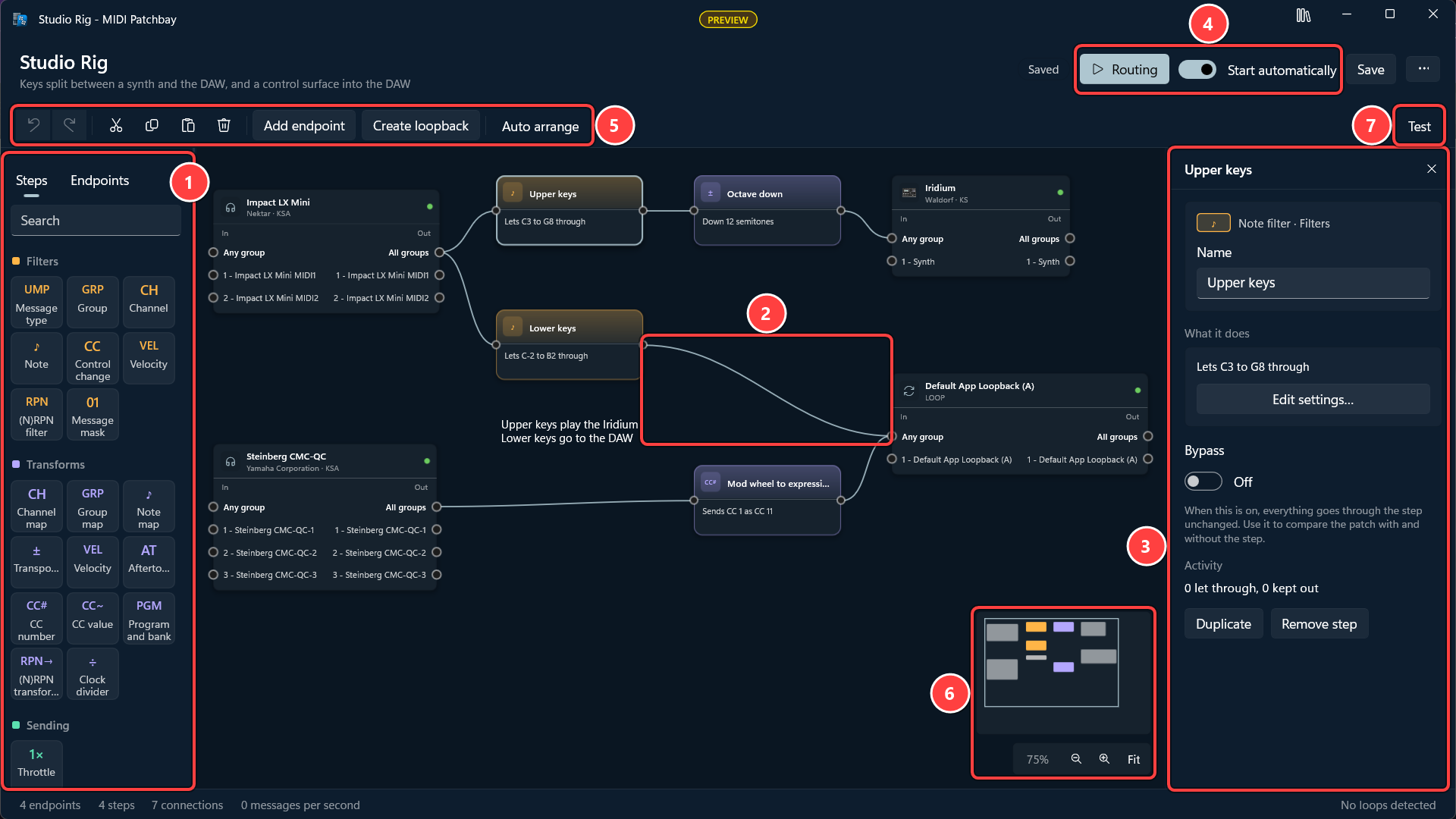Select the Channel map transform
The height and width of the screenshot is (819, 1456).
36,507
